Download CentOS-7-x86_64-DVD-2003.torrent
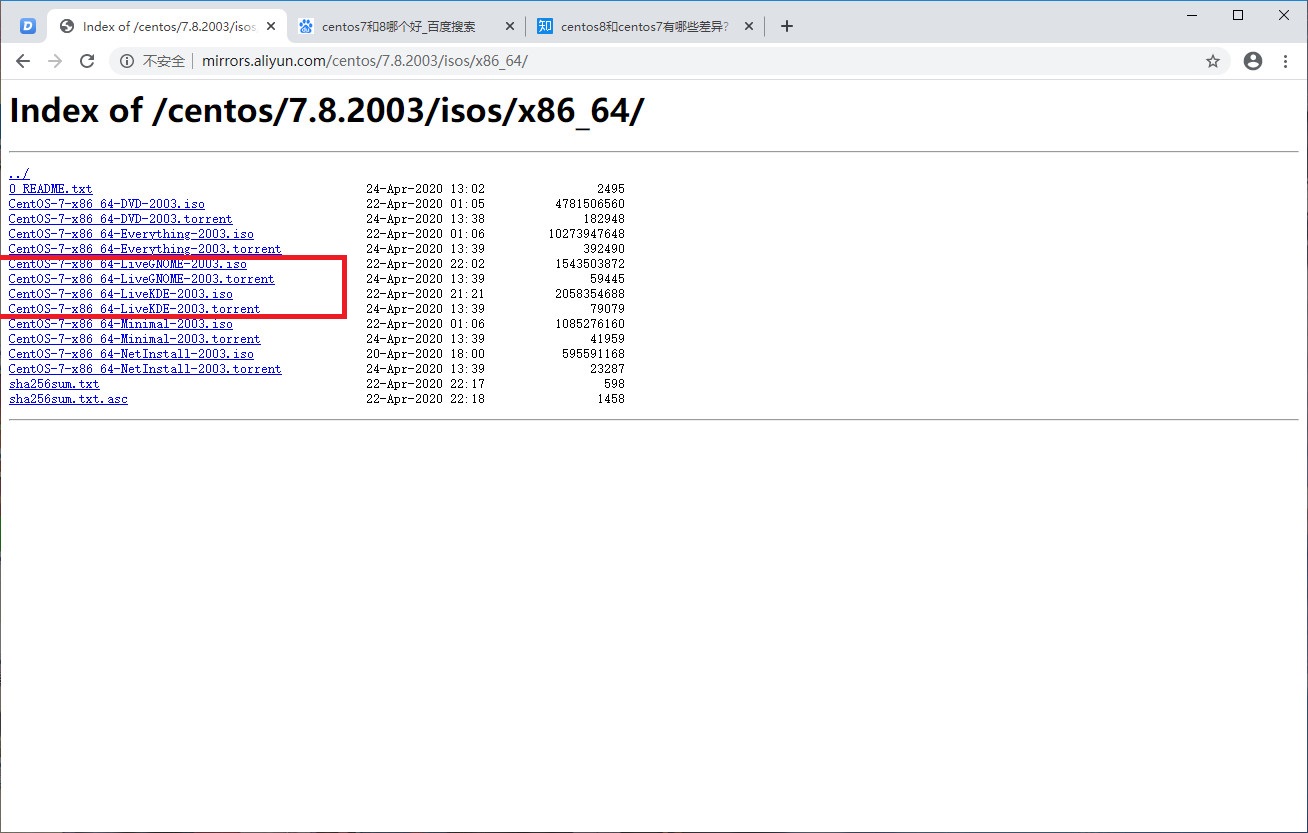The image size is (1308, 833). pos(120,219)
